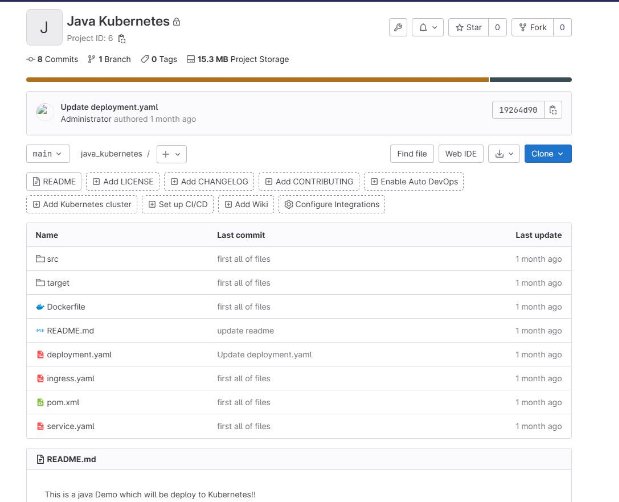This screenshot has height=502, width=619.
Task: Open 'first all of files' commit for src
Action: (x=244, y=259)
